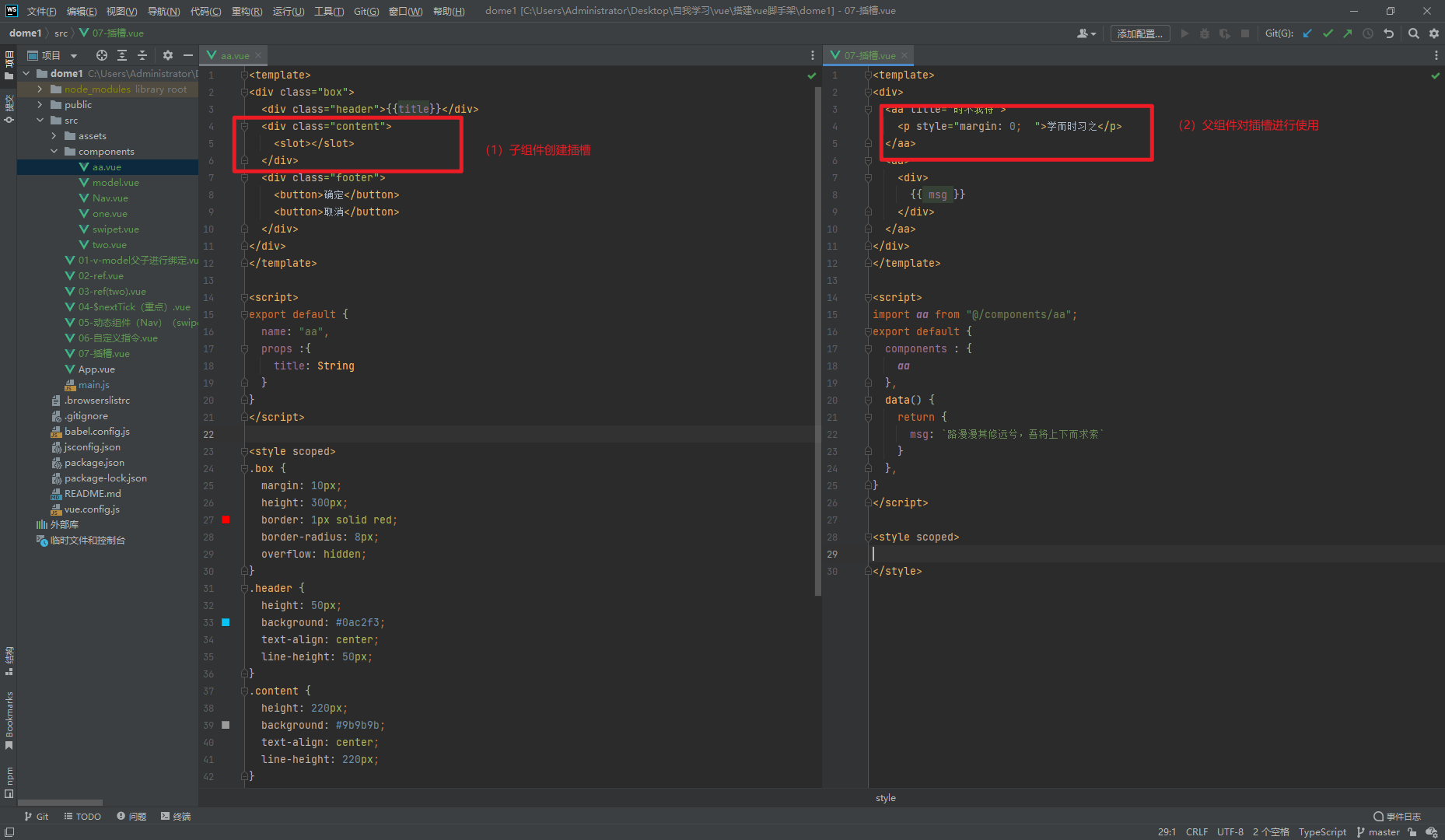Click the Git rollback icon
1445x840 pixels.
pyautogui.click(x=1388, y=33)
